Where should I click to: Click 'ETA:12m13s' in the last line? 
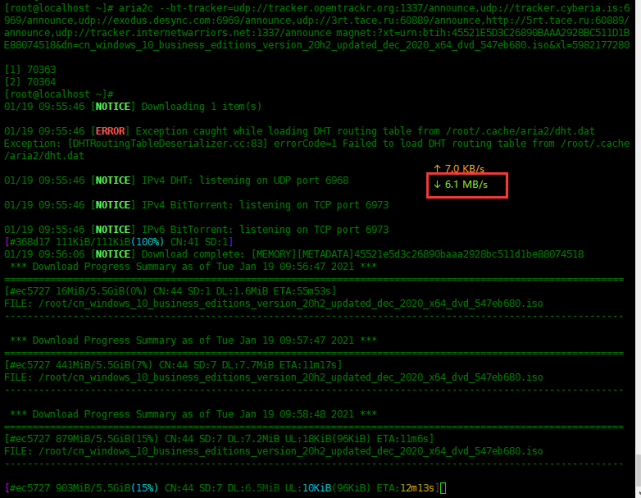(x=405, y=488)
